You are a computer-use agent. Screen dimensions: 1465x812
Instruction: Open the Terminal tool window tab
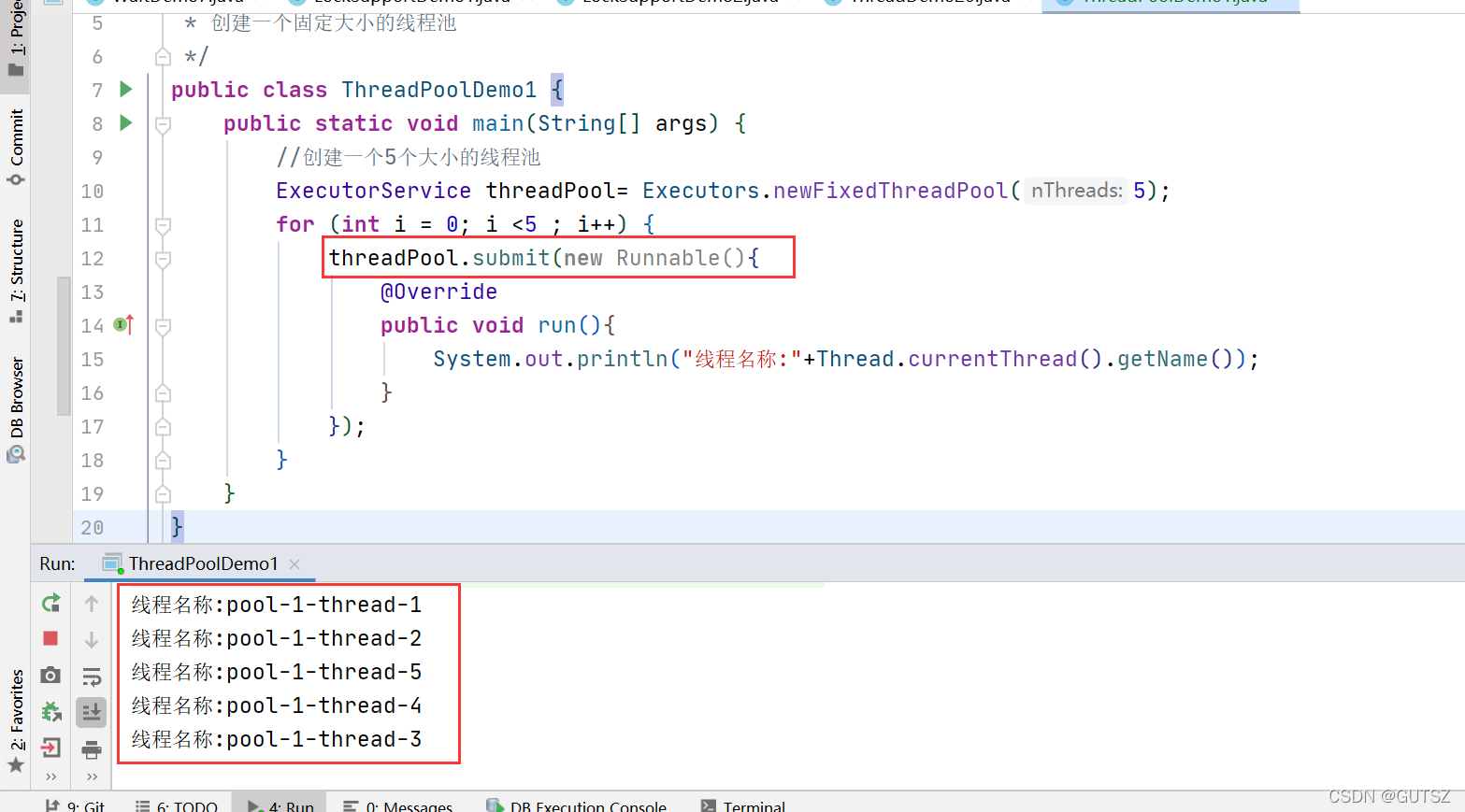click(743, 805)
